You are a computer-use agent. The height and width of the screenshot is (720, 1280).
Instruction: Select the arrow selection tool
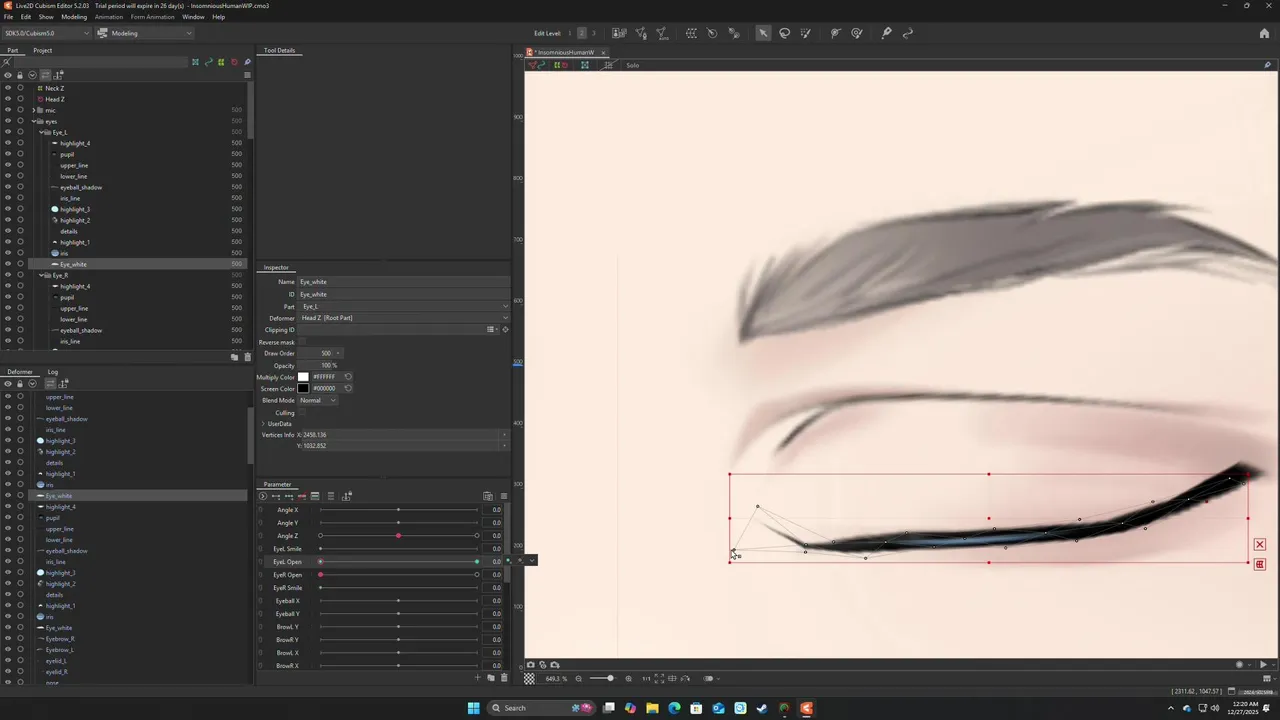(x=763, y=33)
